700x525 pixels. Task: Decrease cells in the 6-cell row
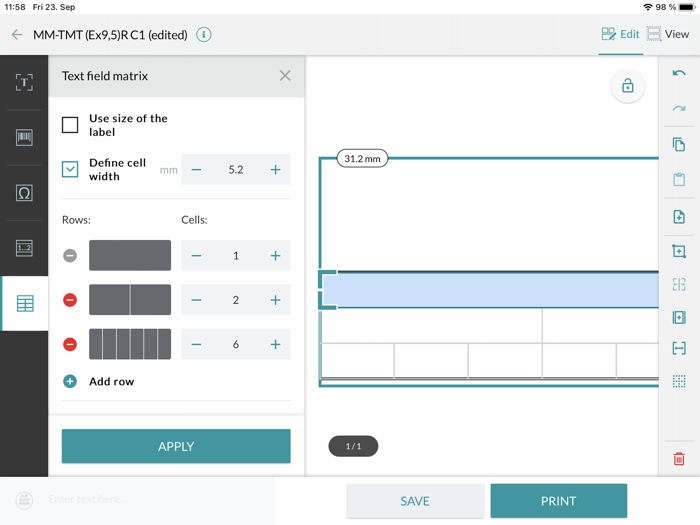(196, 344)
